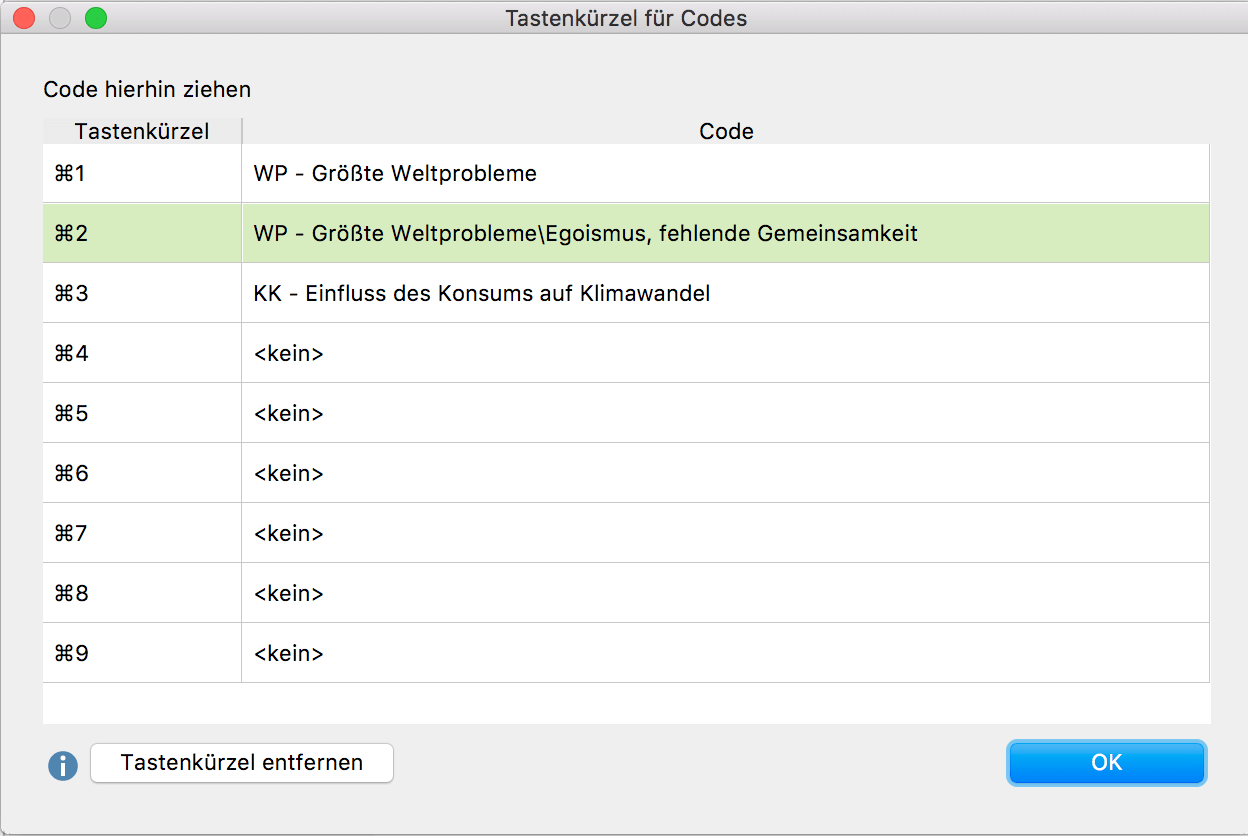Select the ⌘2 shortcut cell
The image size is (1248, 836).
[x=142, y=234]
